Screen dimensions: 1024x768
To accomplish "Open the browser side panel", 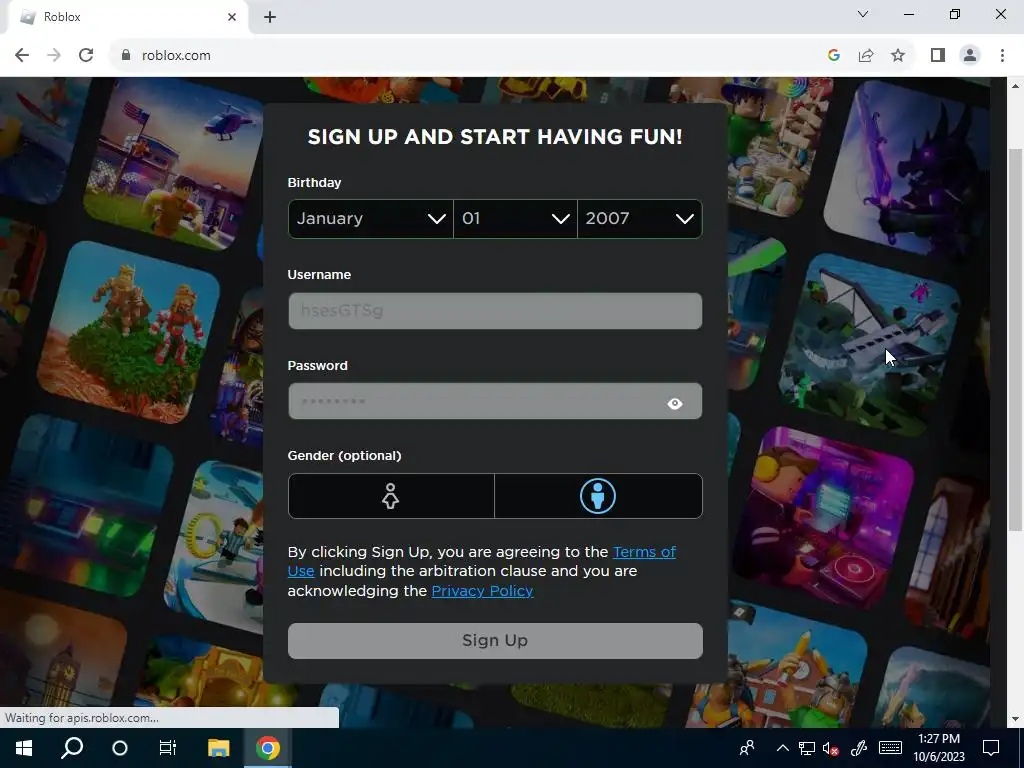I will point(938,56).
